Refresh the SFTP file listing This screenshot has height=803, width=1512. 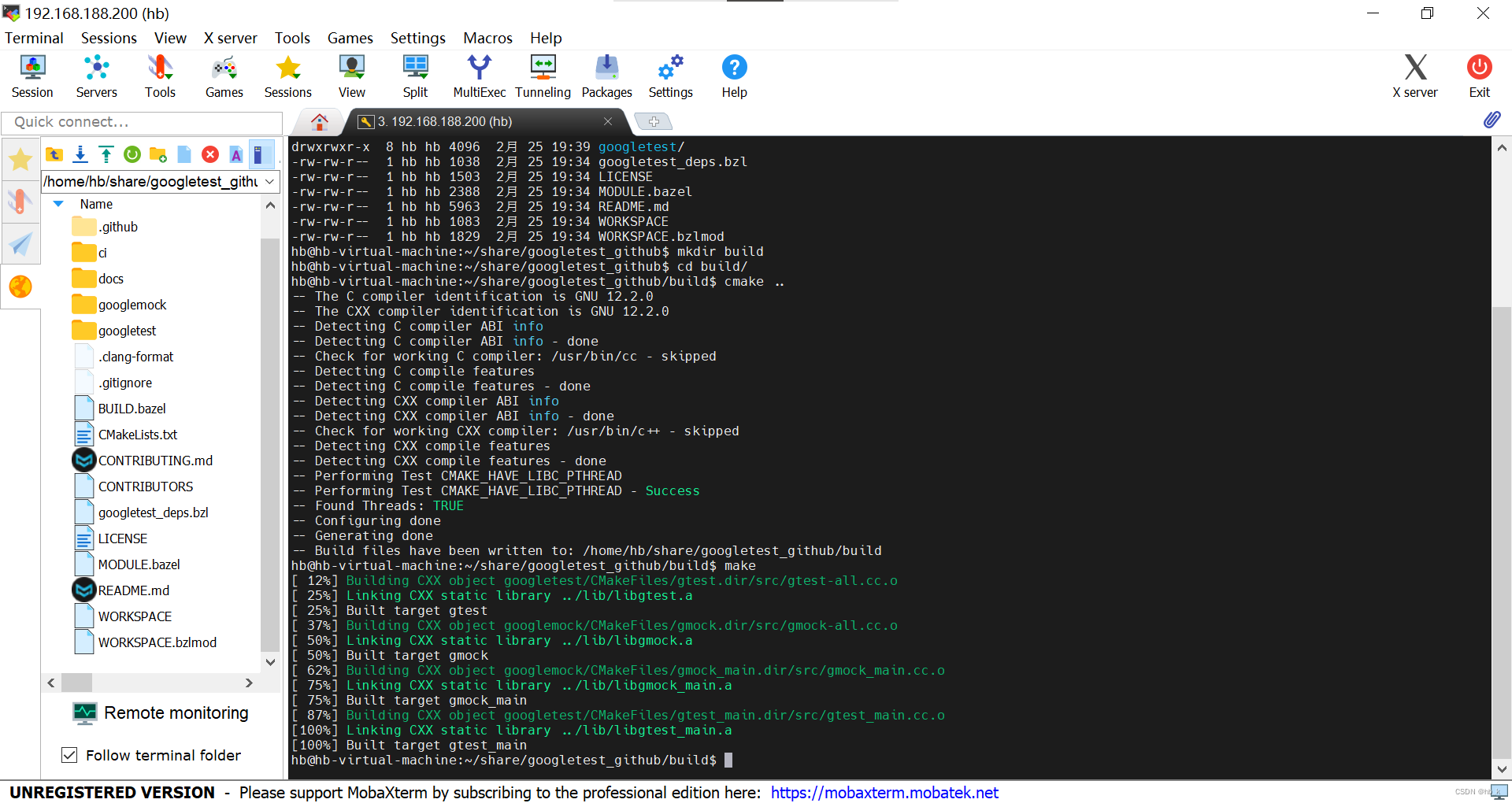pos(132,154)
